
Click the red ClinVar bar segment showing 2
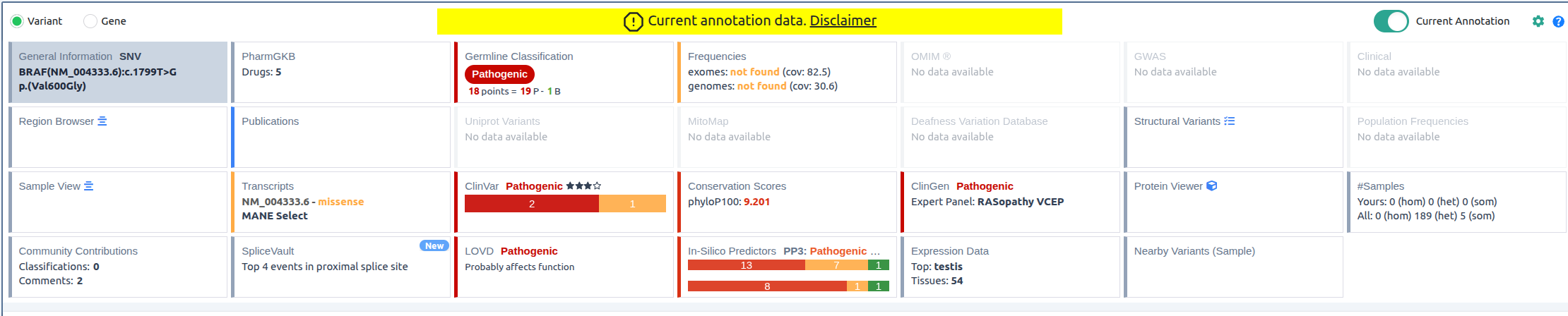click(531, 204)
